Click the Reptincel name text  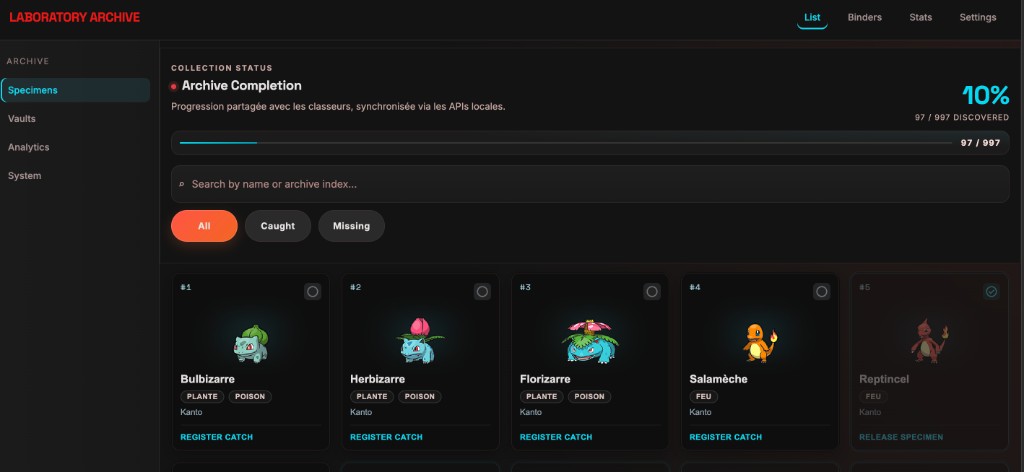[884, 379]
